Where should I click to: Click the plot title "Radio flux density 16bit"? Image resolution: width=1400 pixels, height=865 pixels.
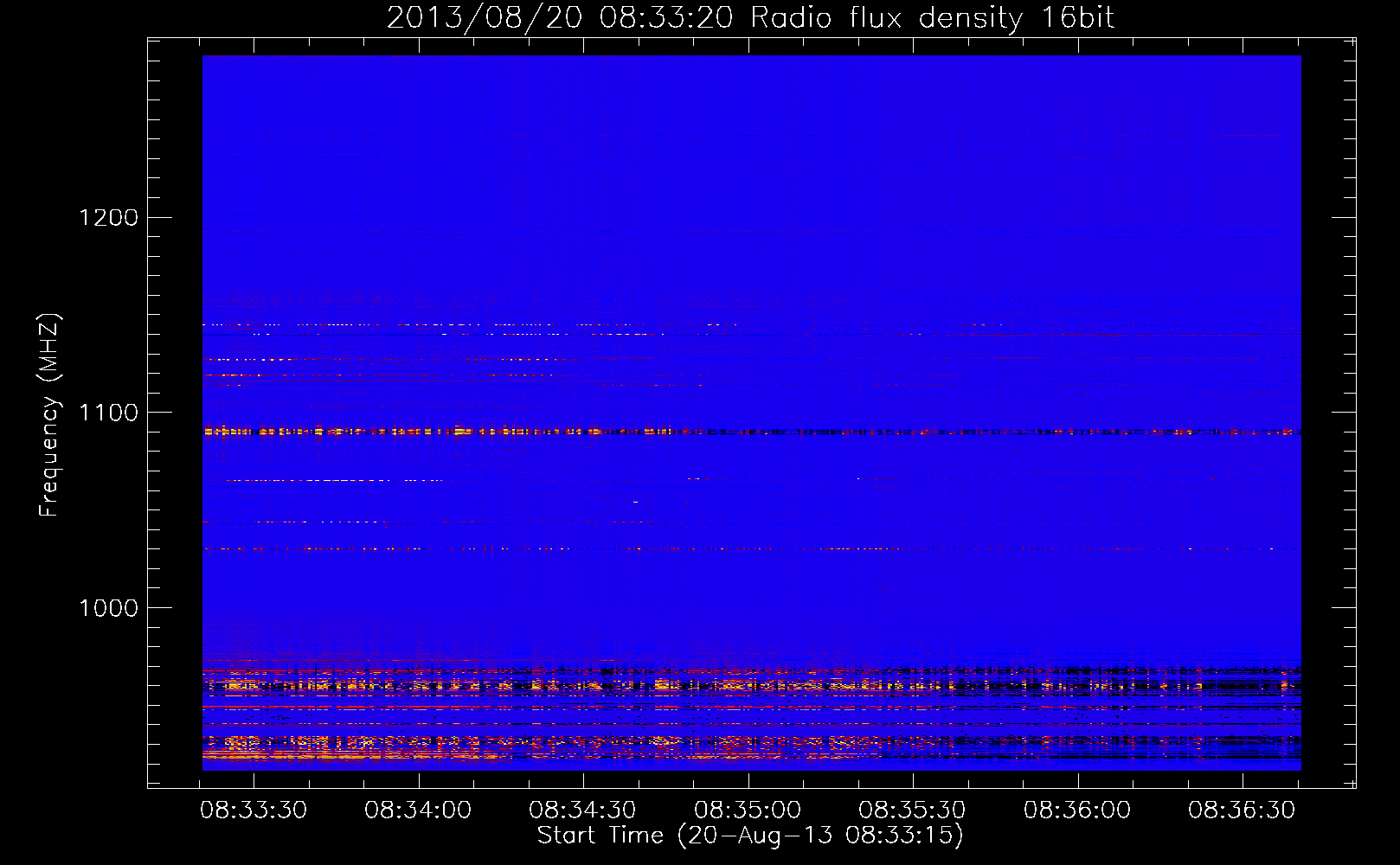click(x=933, y=18)
